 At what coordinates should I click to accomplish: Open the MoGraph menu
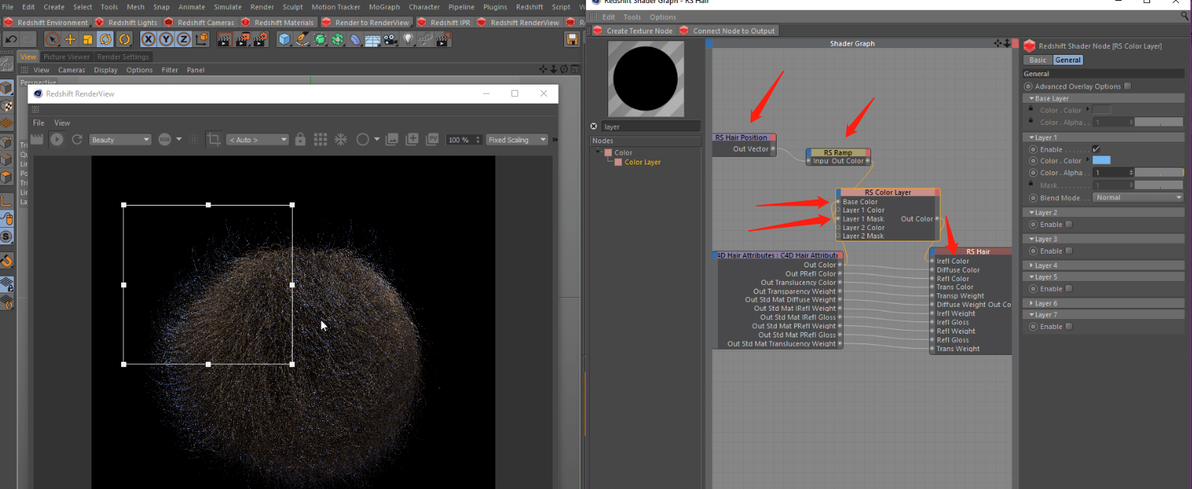tap(384, 7)
